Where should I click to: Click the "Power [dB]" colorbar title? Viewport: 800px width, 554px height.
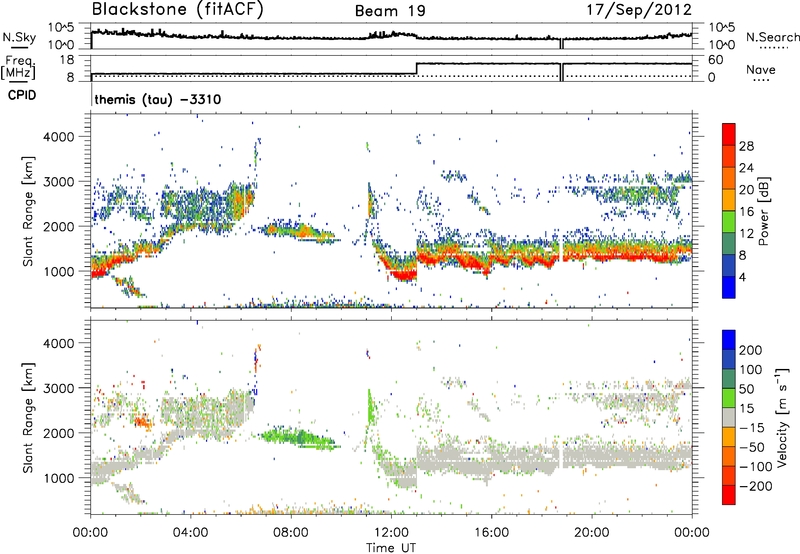764,211
